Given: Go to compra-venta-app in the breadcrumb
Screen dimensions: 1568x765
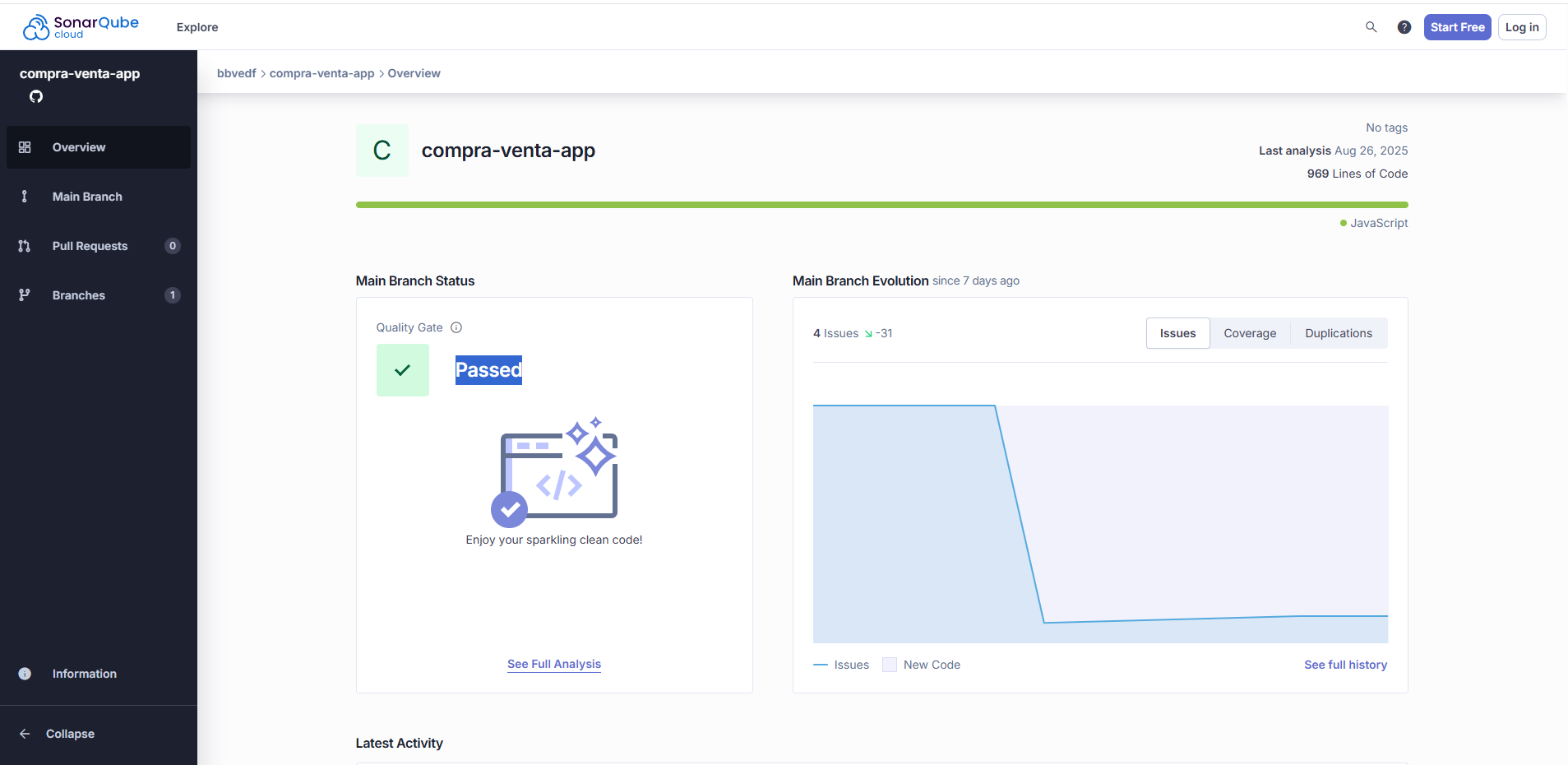Looking at the screenshot, I should [x=322, y=73].
